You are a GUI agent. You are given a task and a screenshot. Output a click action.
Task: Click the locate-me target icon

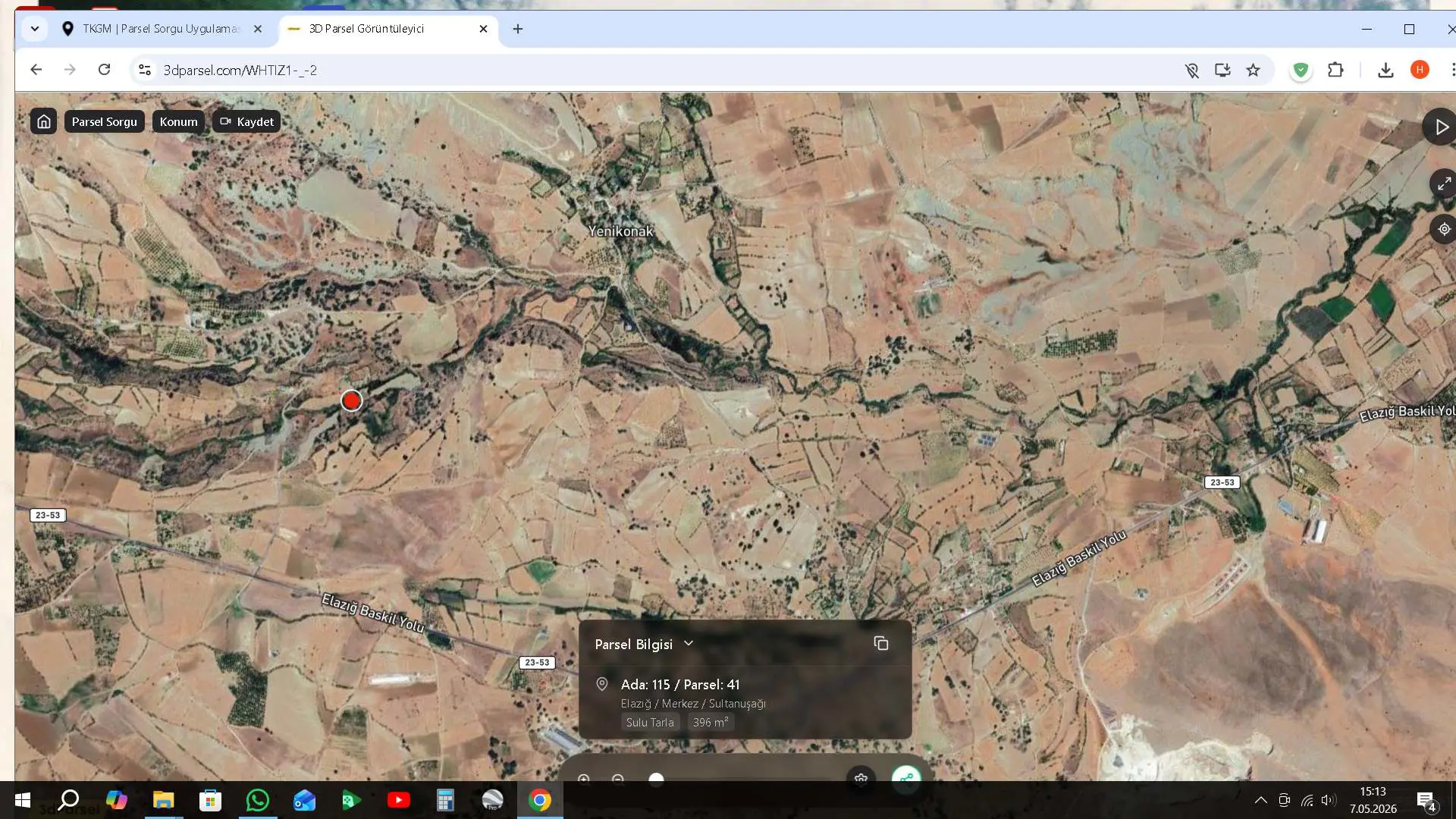coord(1444,229)
